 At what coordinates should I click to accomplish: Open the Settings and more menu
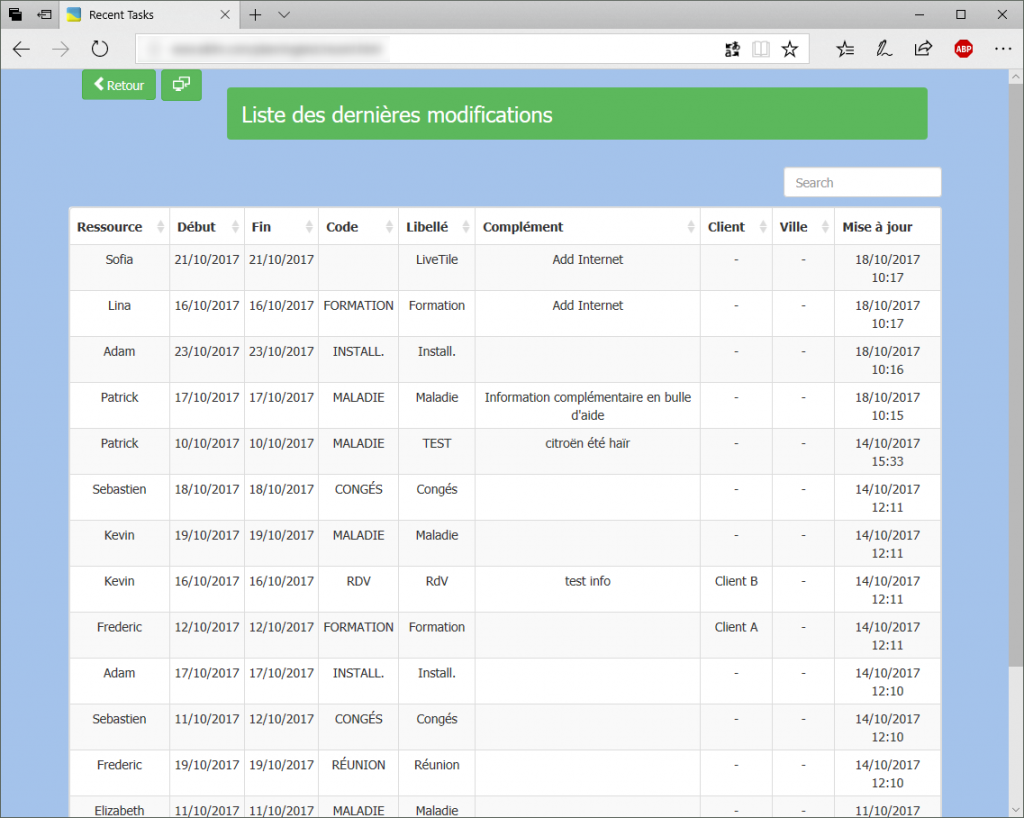tap(1003, 48)
